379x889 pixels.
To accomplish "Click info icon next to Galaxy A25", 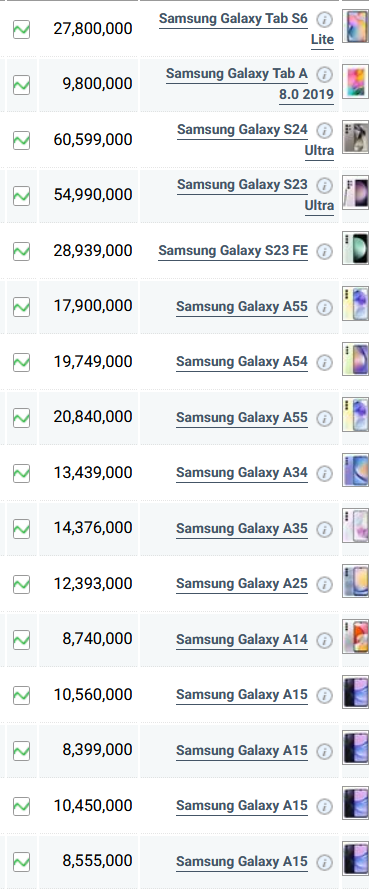I will click(x=324, y=585).
